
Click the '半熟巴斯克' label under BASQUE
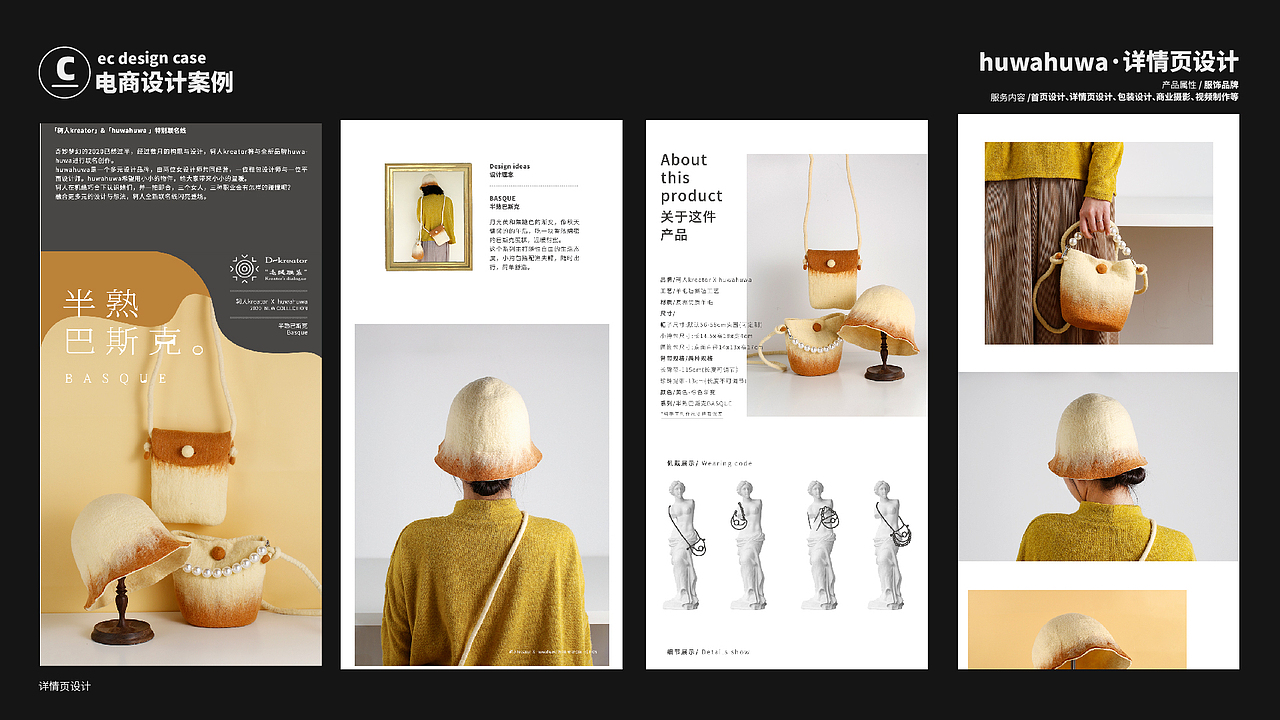click(x=503, y=206)
